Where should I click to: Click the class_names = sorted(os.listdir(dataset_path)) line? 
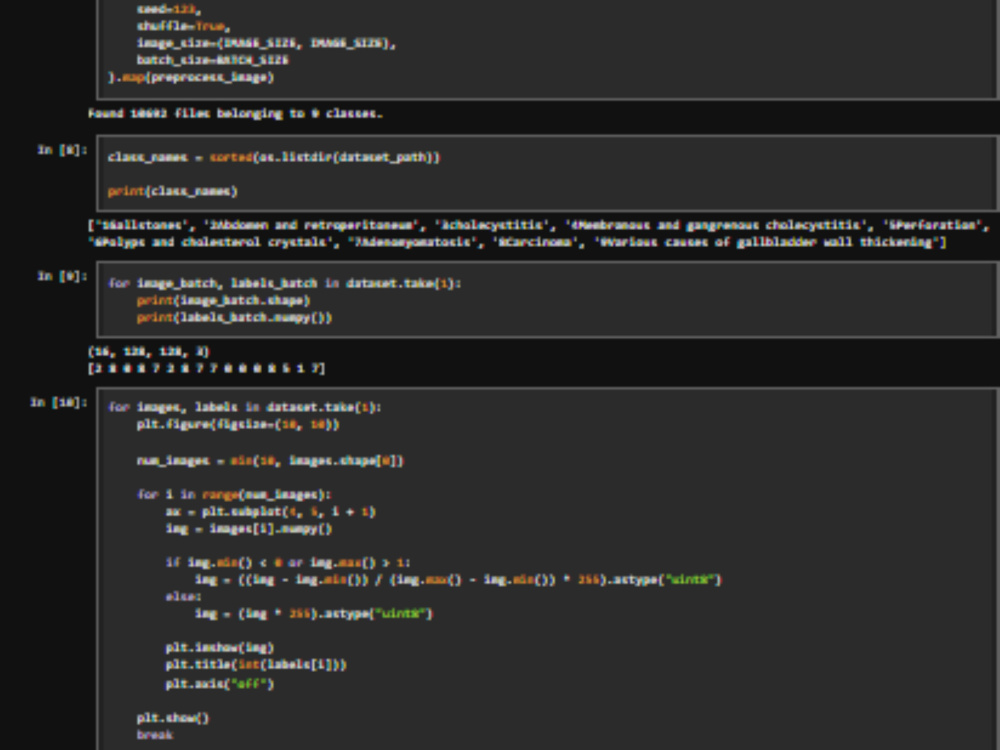tap(274, 157)
